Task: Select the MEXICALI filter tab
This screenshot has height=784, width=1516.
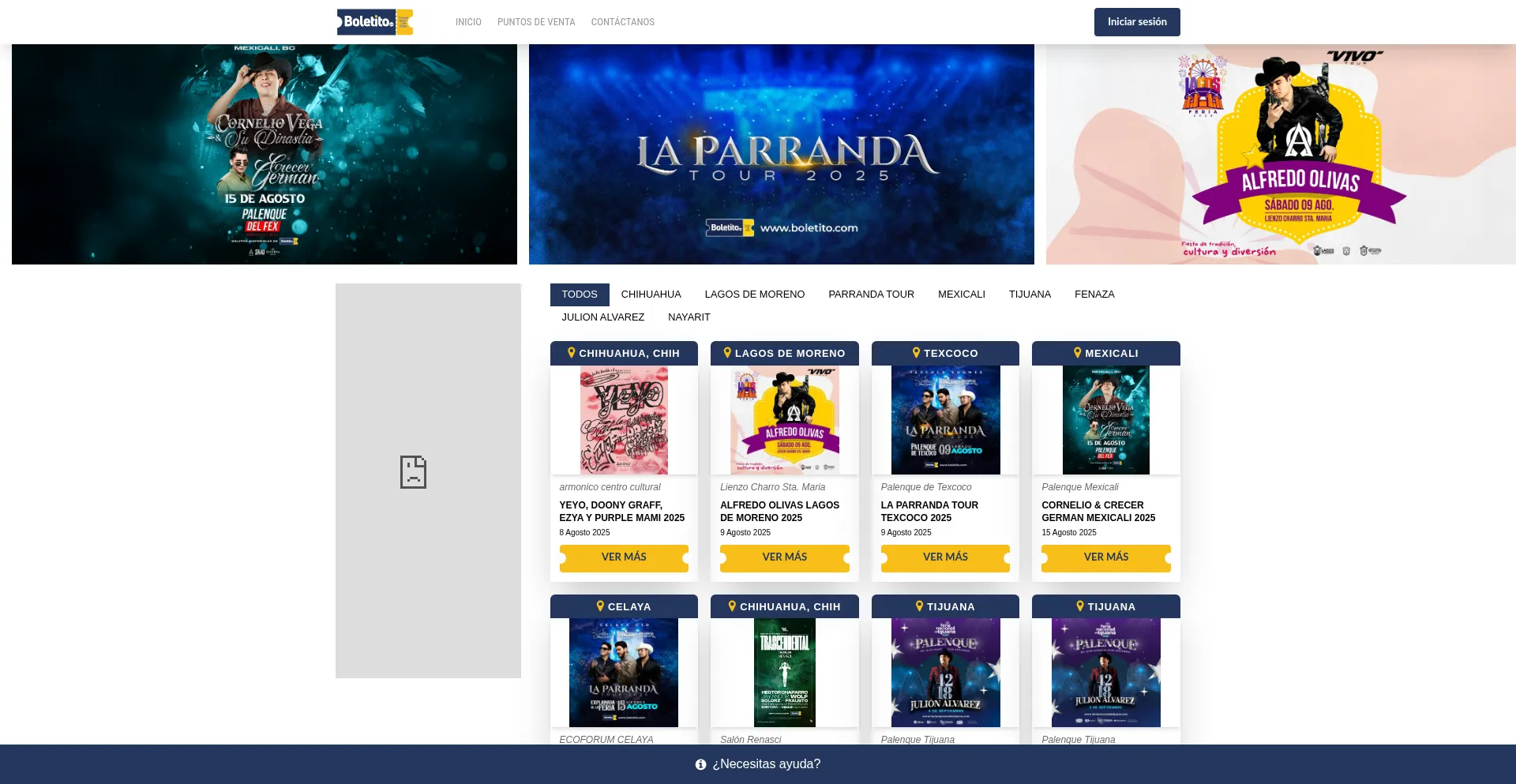Action: point(962,294)
